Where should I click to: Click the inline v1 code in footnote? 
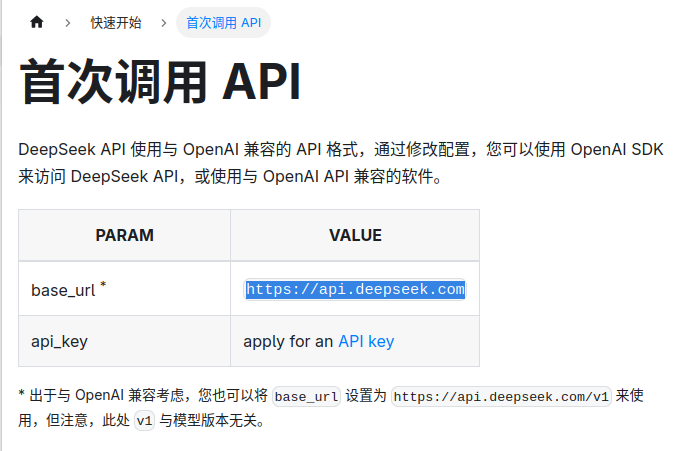point(144,420)
